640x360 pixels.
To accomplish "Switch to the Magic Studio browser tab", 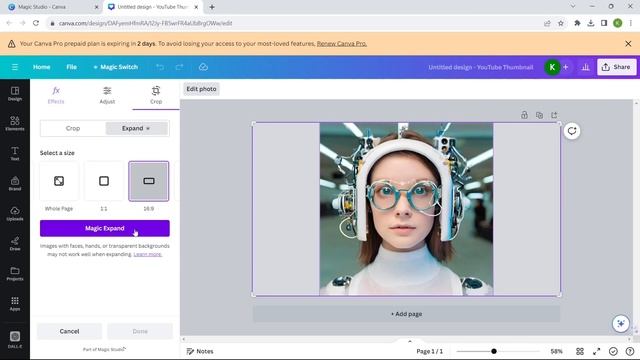I will click(52, 7).
